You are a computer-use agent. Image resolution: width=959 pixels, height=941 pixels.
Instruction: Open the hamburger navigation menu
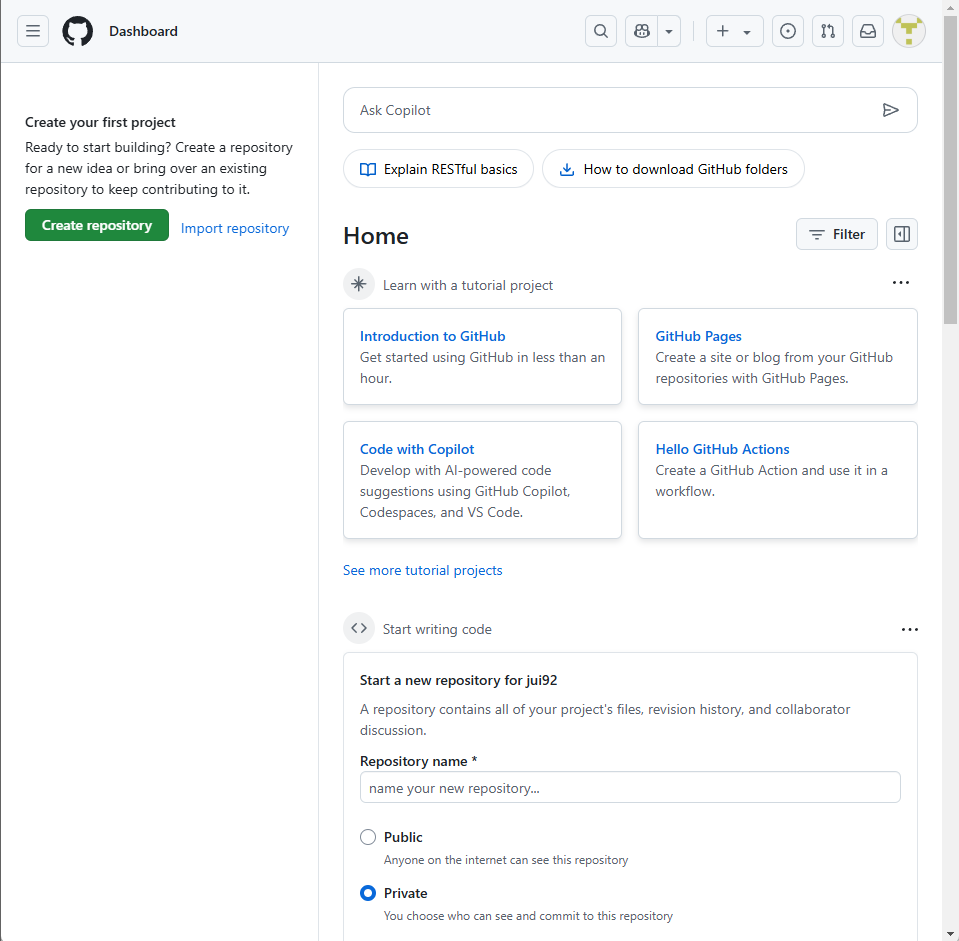(33, 31)
